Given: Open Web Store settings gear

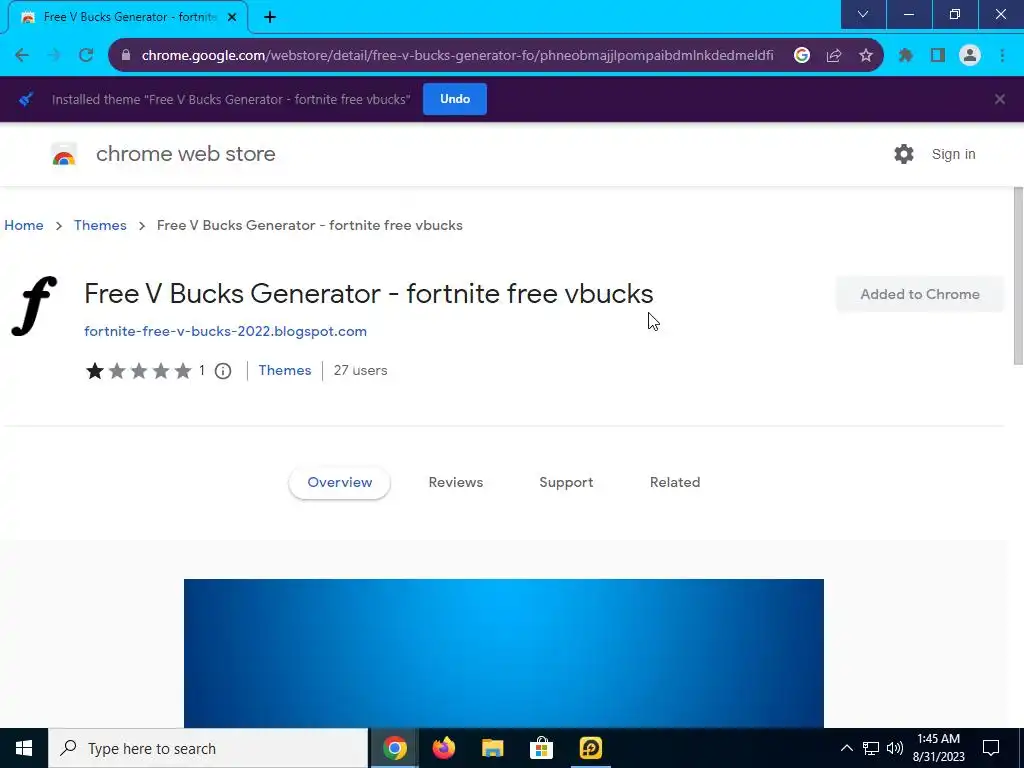Looking at the screenshot, I should tap(904, 154).
